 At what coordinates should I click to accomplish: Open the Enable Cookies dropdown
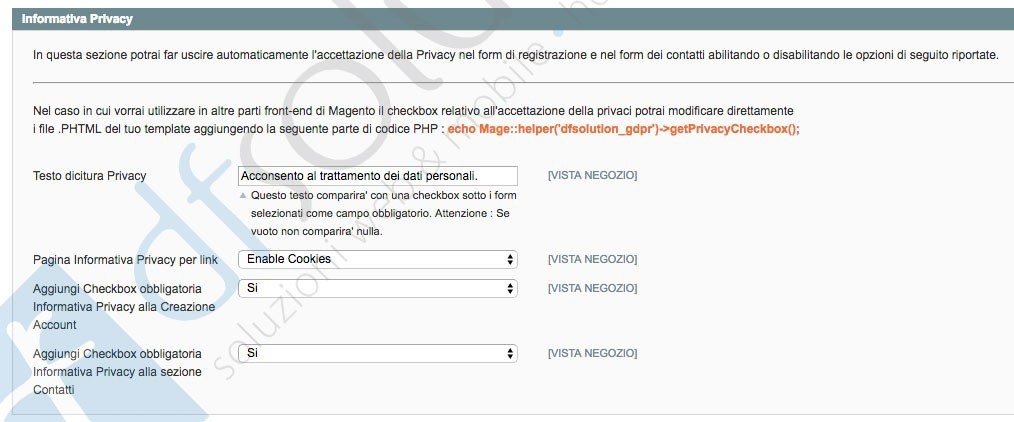(x=378, y=260)
